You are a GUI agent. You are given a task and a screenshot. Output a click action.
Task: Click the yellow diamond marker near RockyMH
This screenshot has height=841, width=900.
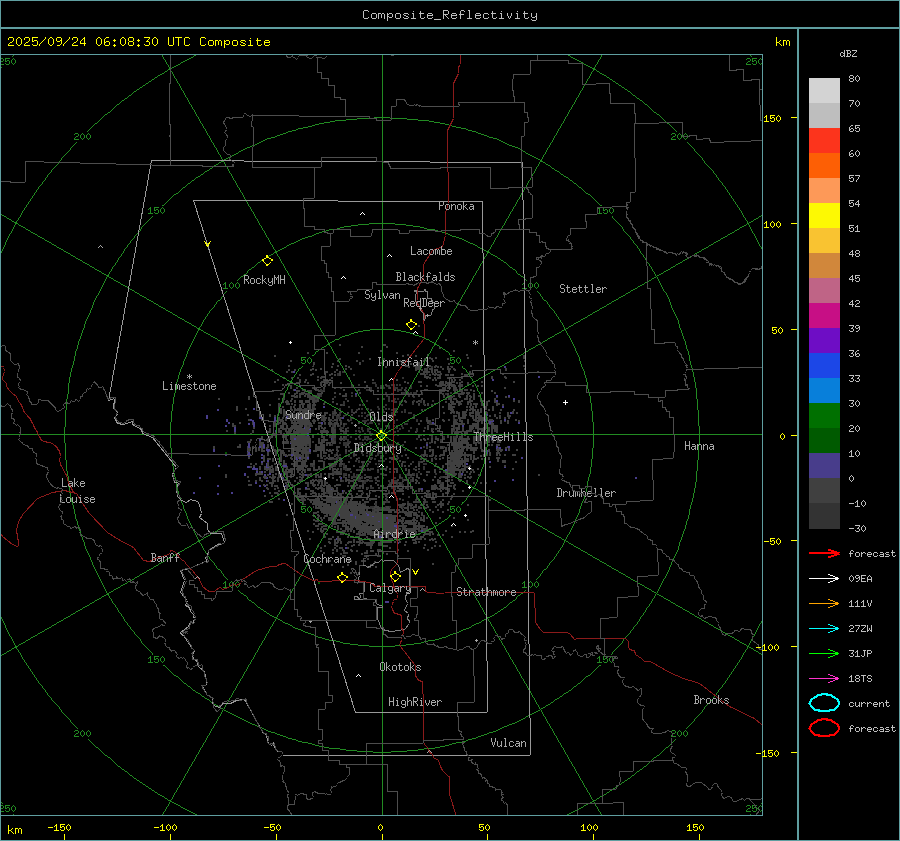tap(267, 260)
